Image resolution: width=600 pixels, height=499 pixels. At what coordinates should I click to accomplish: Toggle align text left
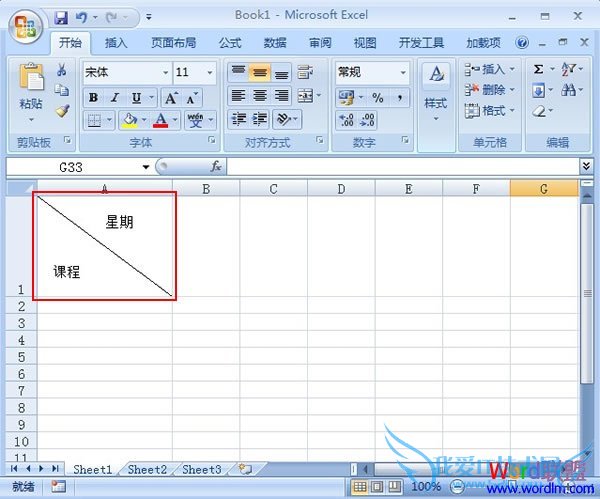coord(238,96)
